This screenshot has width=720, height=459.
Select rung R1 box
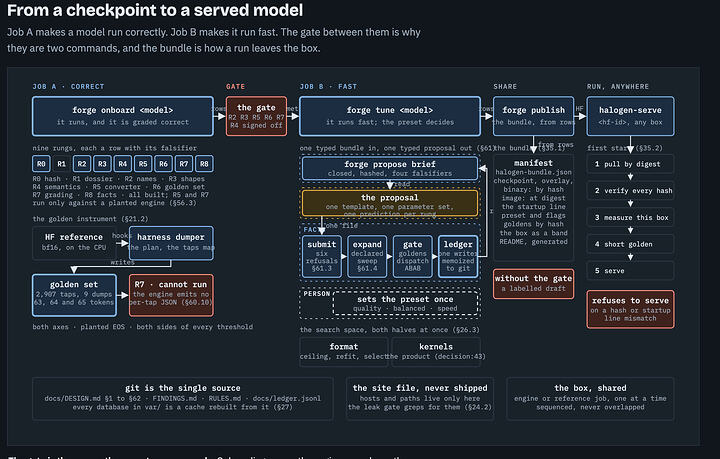62,164
